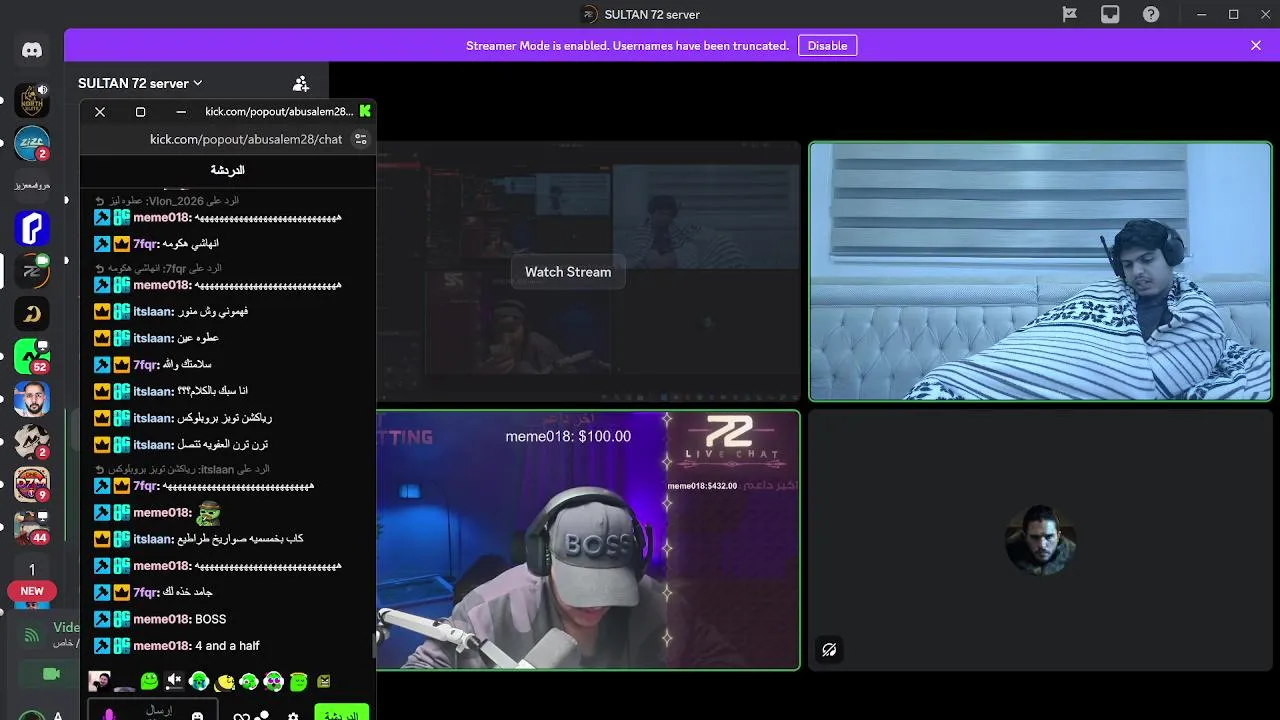Click the meme018: $100.00 donation overlay
The height and width of the screenshot is (720, 1280).
568,436
